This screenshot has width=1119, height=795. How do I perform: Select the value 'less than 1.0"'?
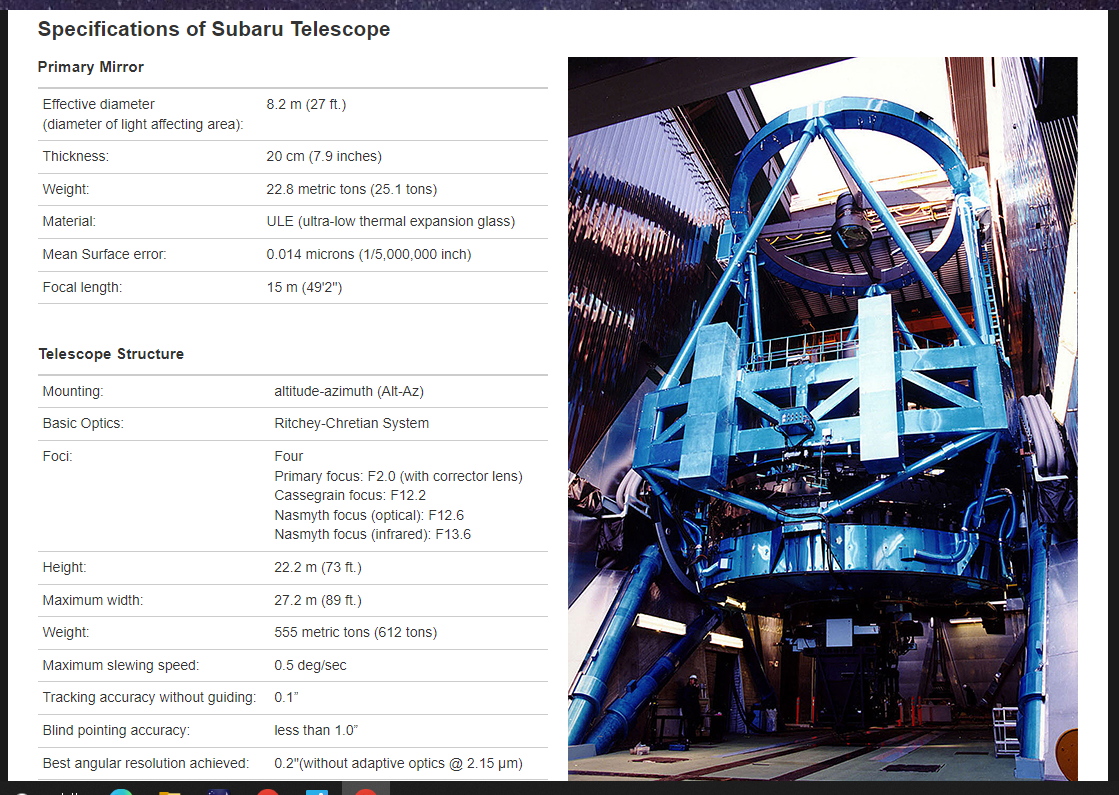coord(316,730)
